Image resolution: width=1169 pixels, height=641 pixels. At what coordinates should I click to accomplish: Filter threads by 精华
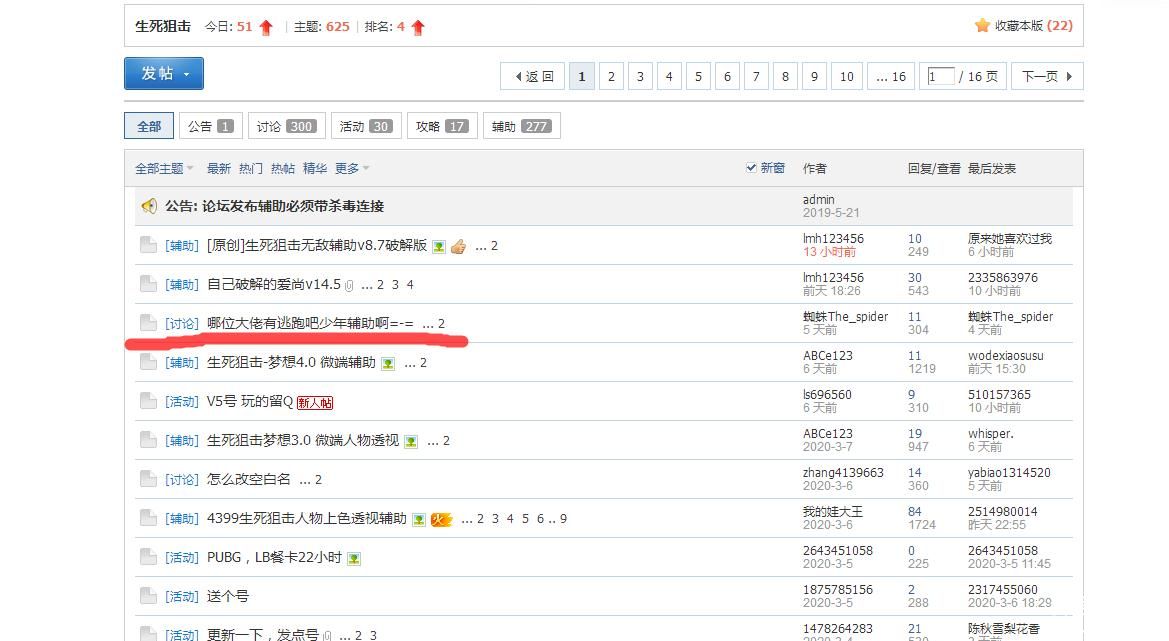tap(315, 168)
